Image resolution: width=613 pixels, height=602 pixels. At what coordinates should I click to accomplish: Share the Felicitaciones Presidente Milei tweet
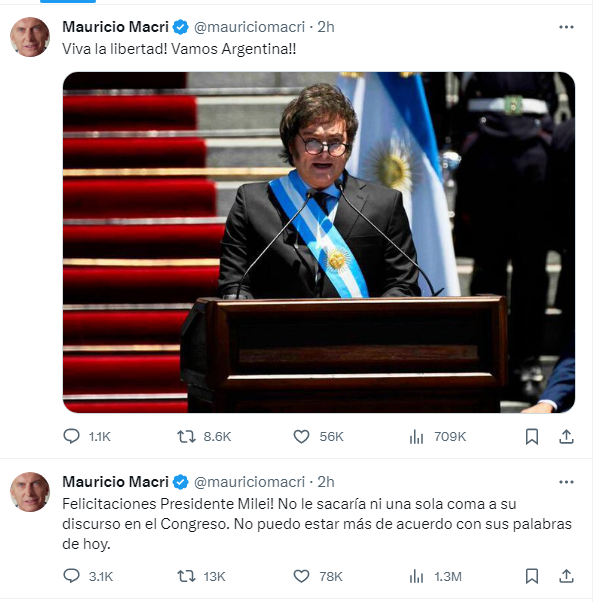[x=565, y=576]
